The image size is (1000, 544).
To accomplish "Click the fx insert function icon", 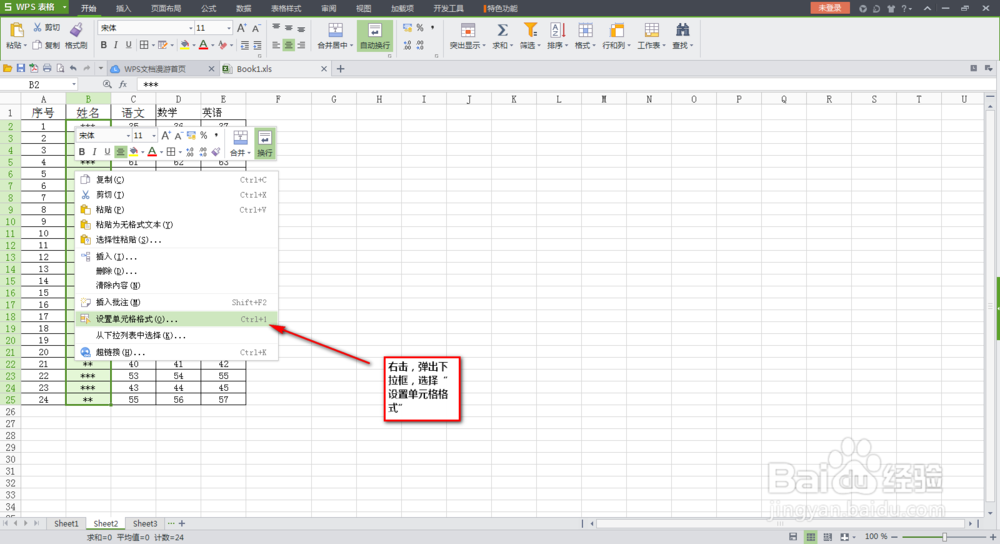I will pyautogui.click(x=123, y=84).
